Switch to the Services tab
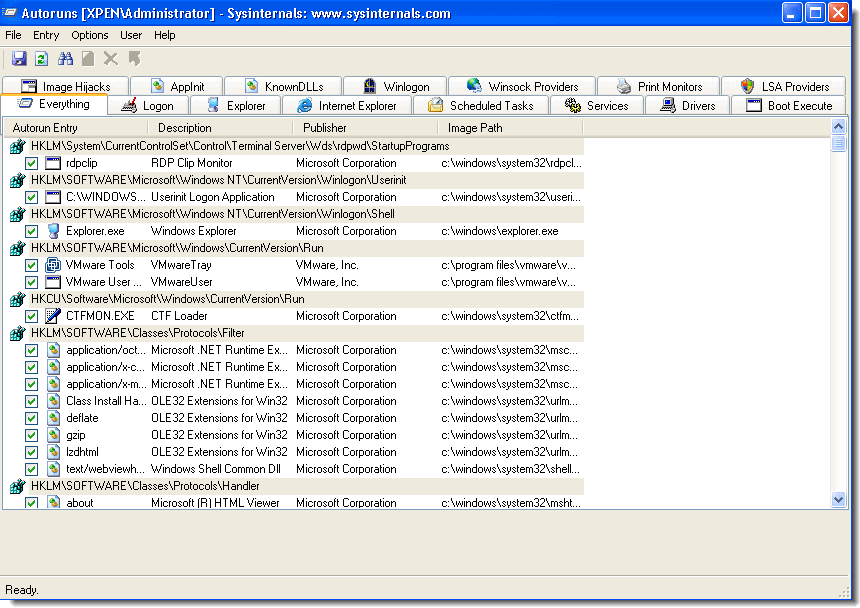This screenshot has width=860, height=608. [597, 105]
